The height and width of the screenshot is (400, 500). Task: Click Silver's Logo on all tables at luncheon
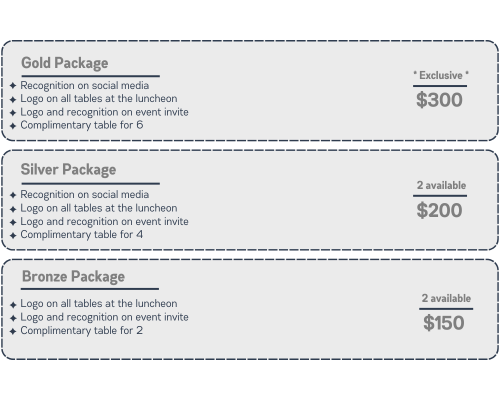coord(99,208)
